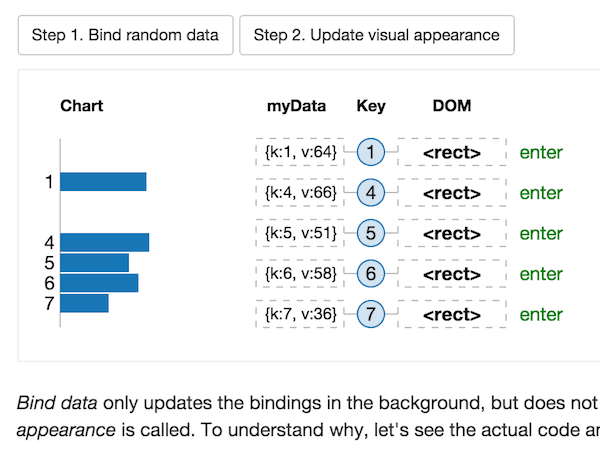Click the chart bar labeled 6
Image resolution: width=600 pixels, height=466 pixels.
pyautogui.click(x=99, y=283)
